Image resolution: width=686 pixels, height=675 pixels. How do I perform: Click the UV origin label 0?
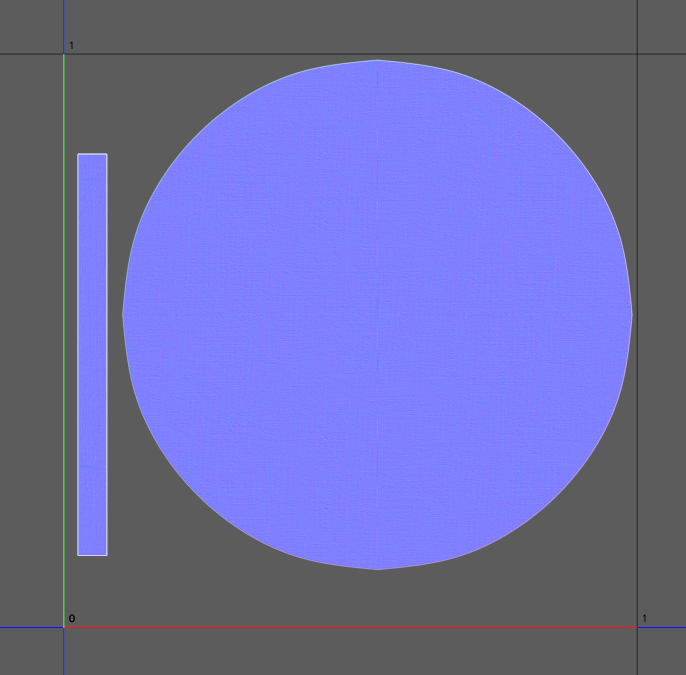[72, 618]
